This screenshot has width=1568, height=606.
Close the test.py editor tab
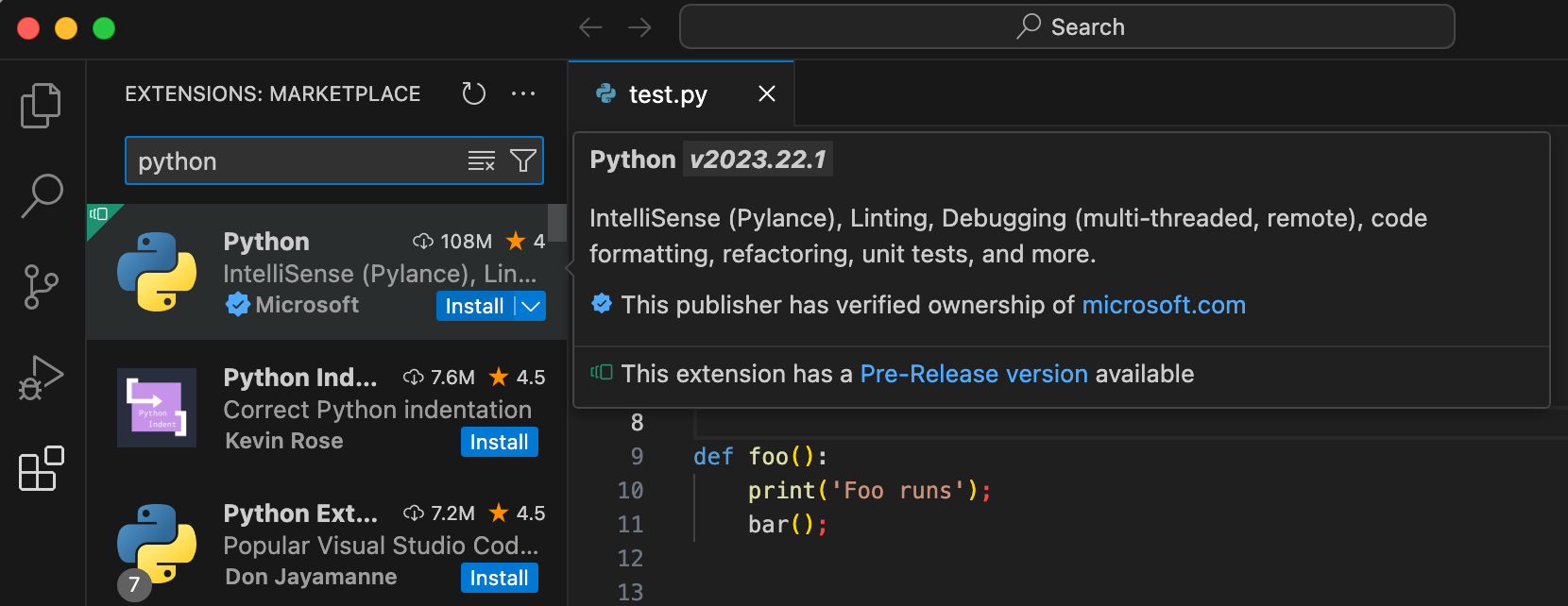[x=767, y=93]
